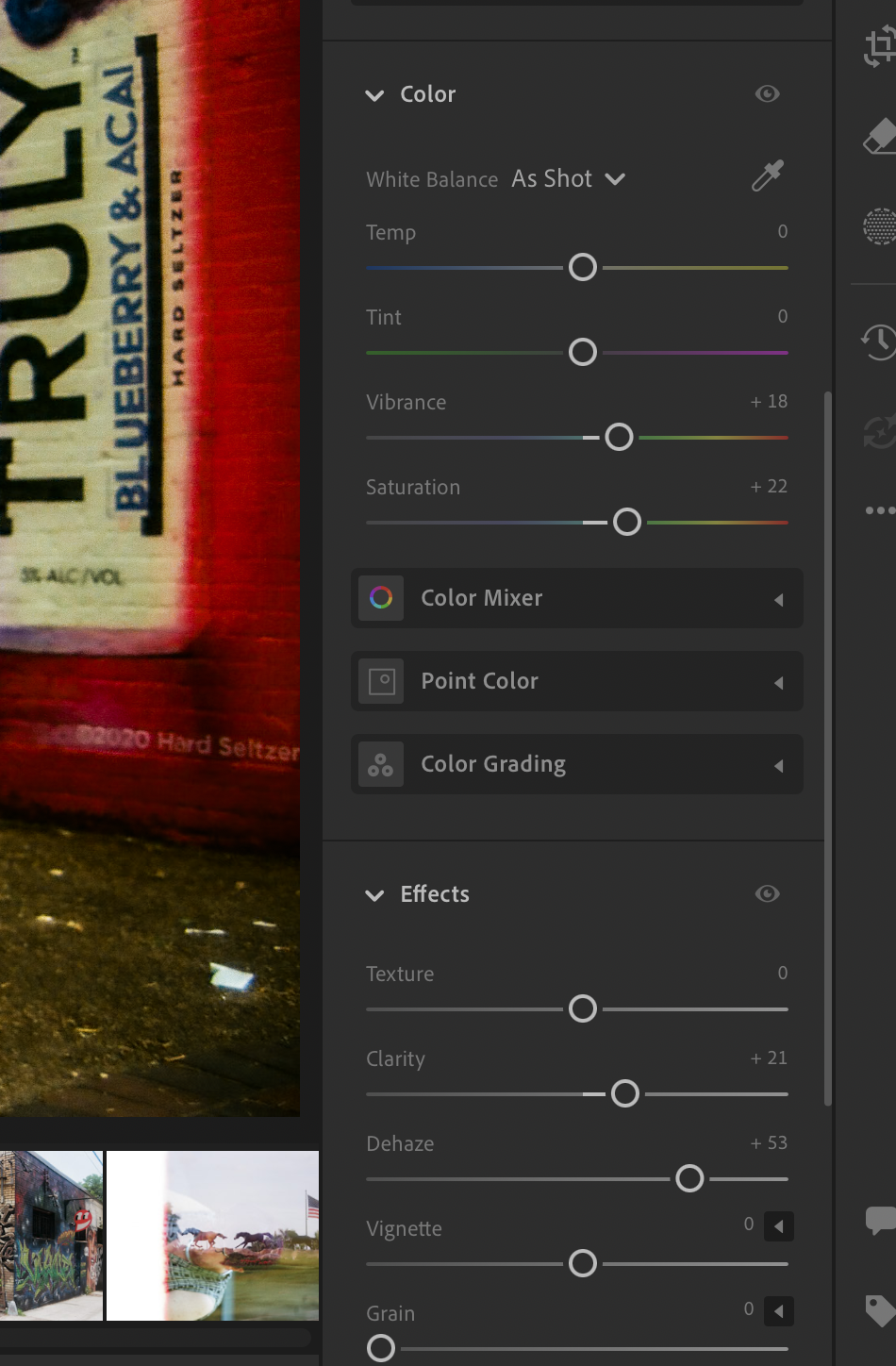The image size is (896, 1366).
Task: Select the Crop and Rotate tool
Action: 879,46
